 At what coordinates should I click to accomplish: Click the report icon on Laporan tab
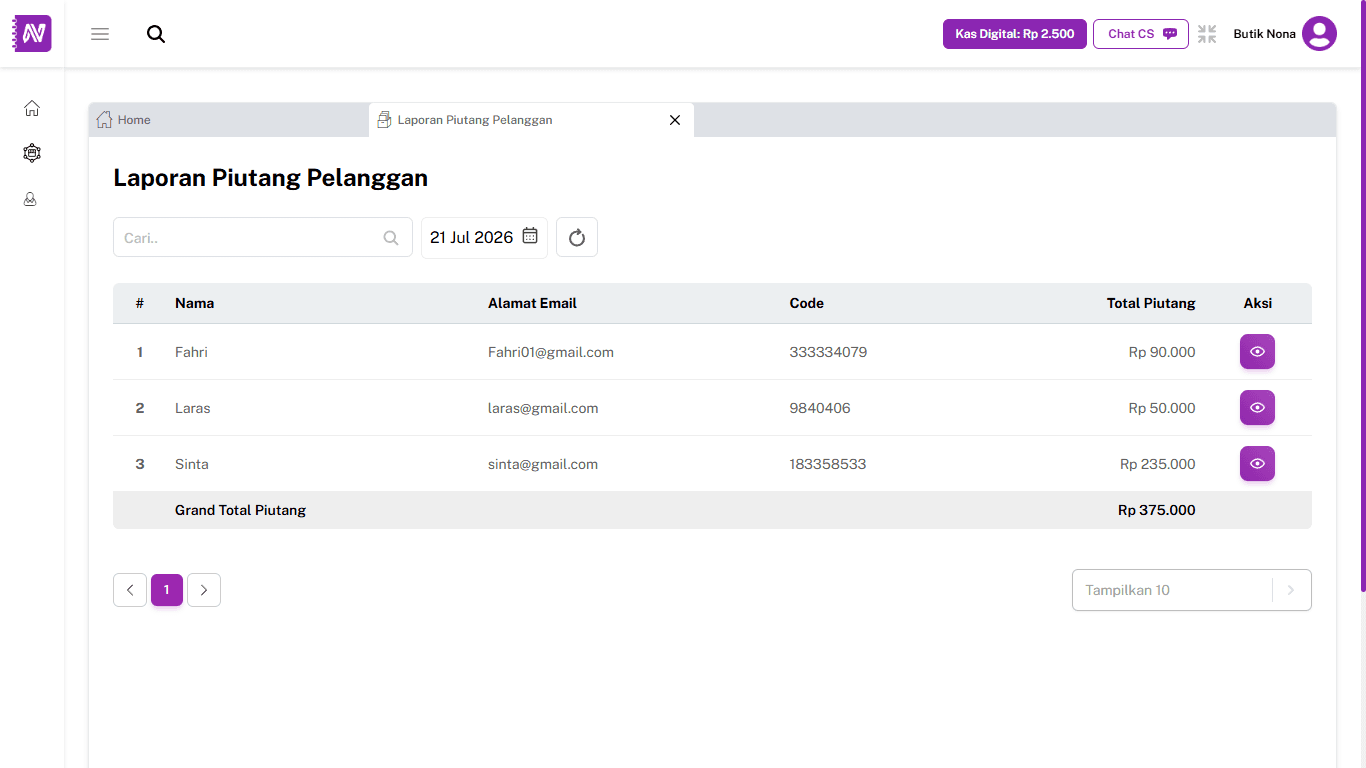pos(384,120)
